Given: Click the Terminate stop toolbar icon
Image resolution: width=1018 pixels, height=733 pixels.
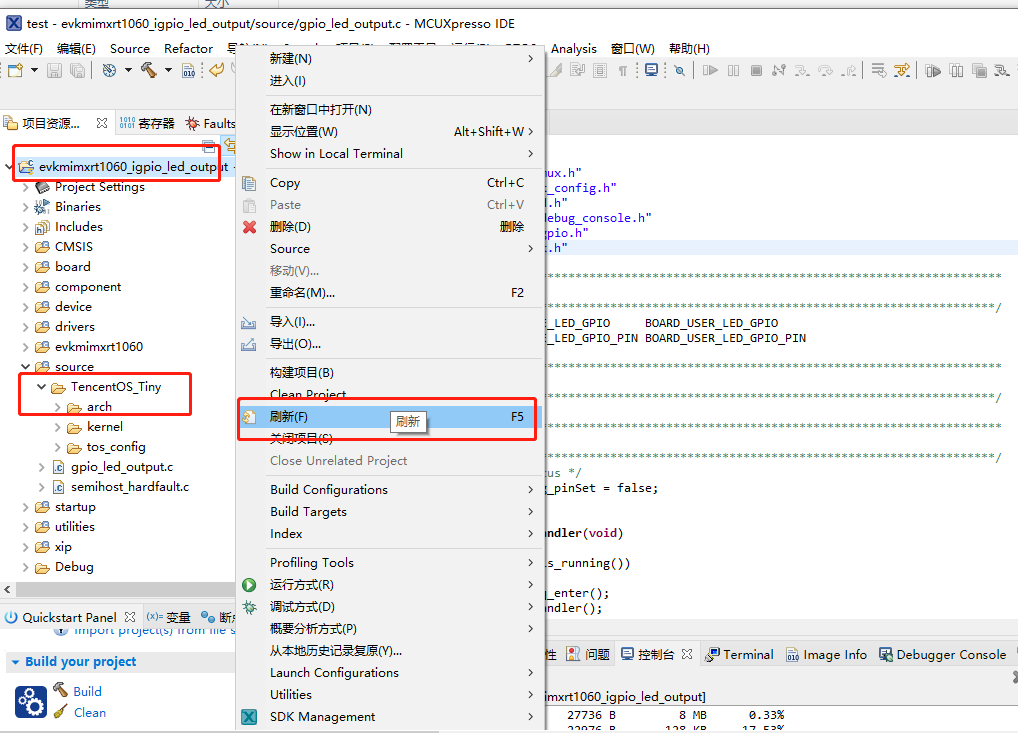Looking at the screenshot, I should click(x=756, y=70).
